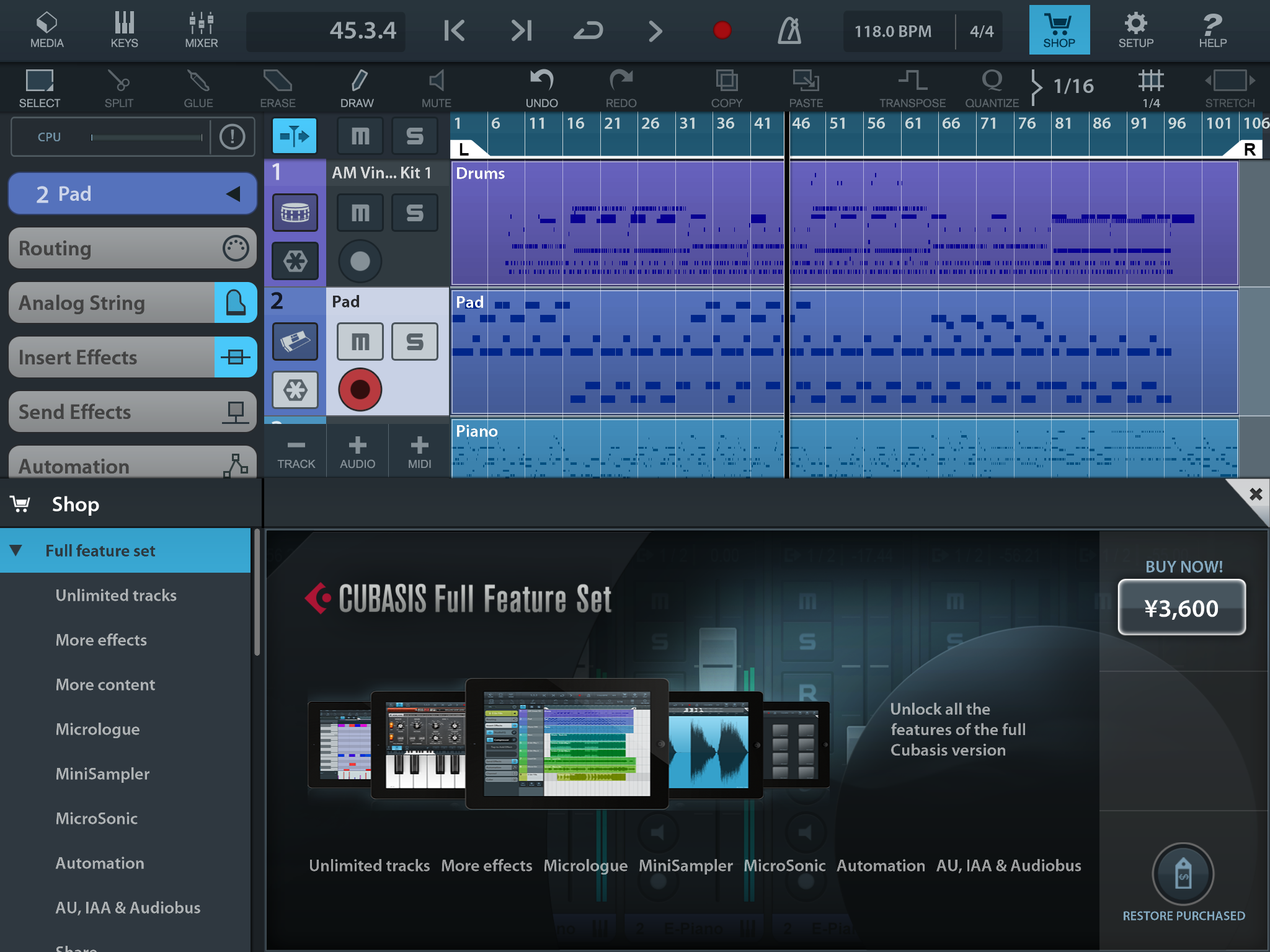Viewport: 1270px width, 952px height.
Task: Open the Mixer panel
Action: click(202, 30)
